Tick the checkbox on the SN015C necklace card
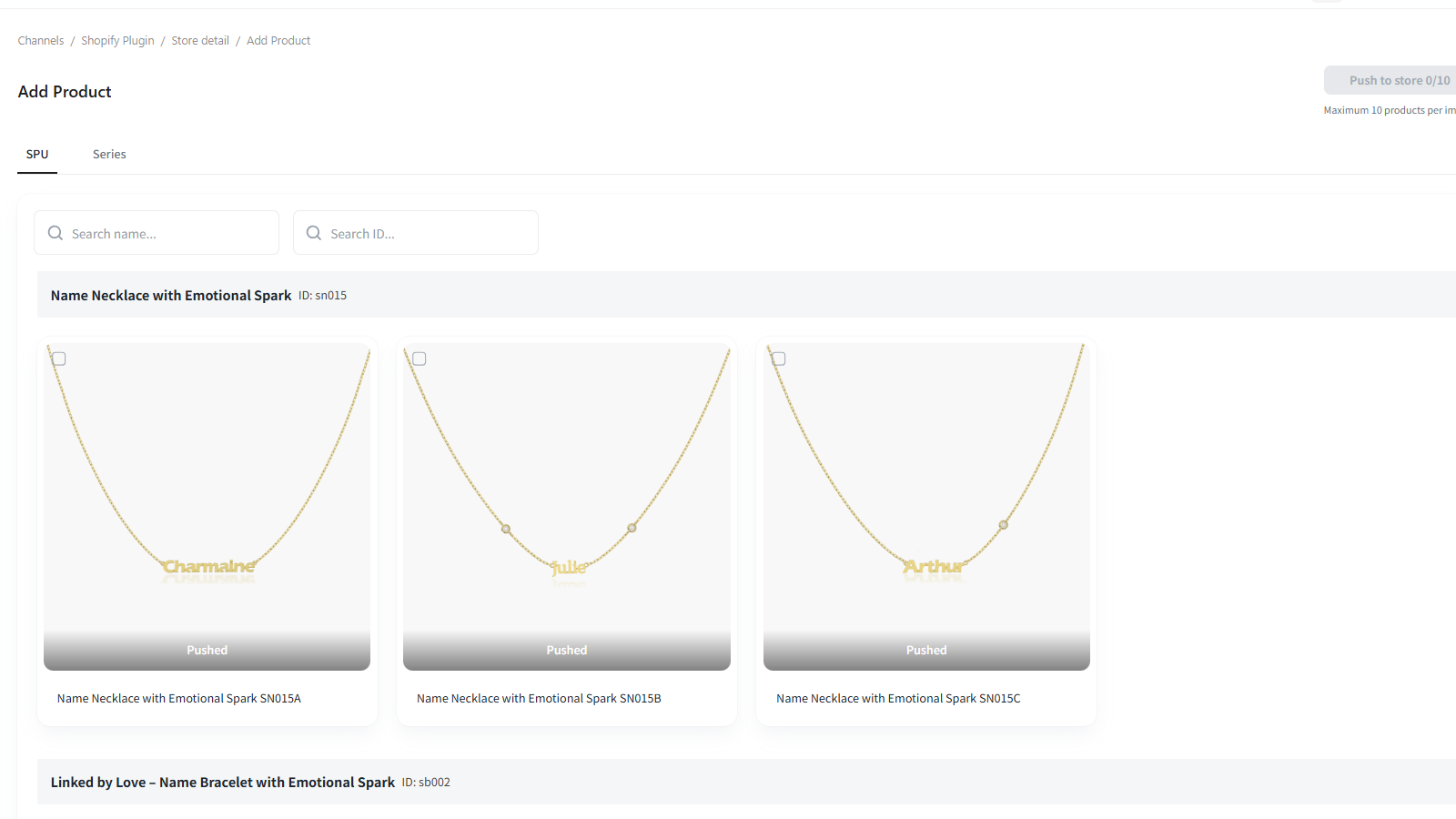 (779, 359)
